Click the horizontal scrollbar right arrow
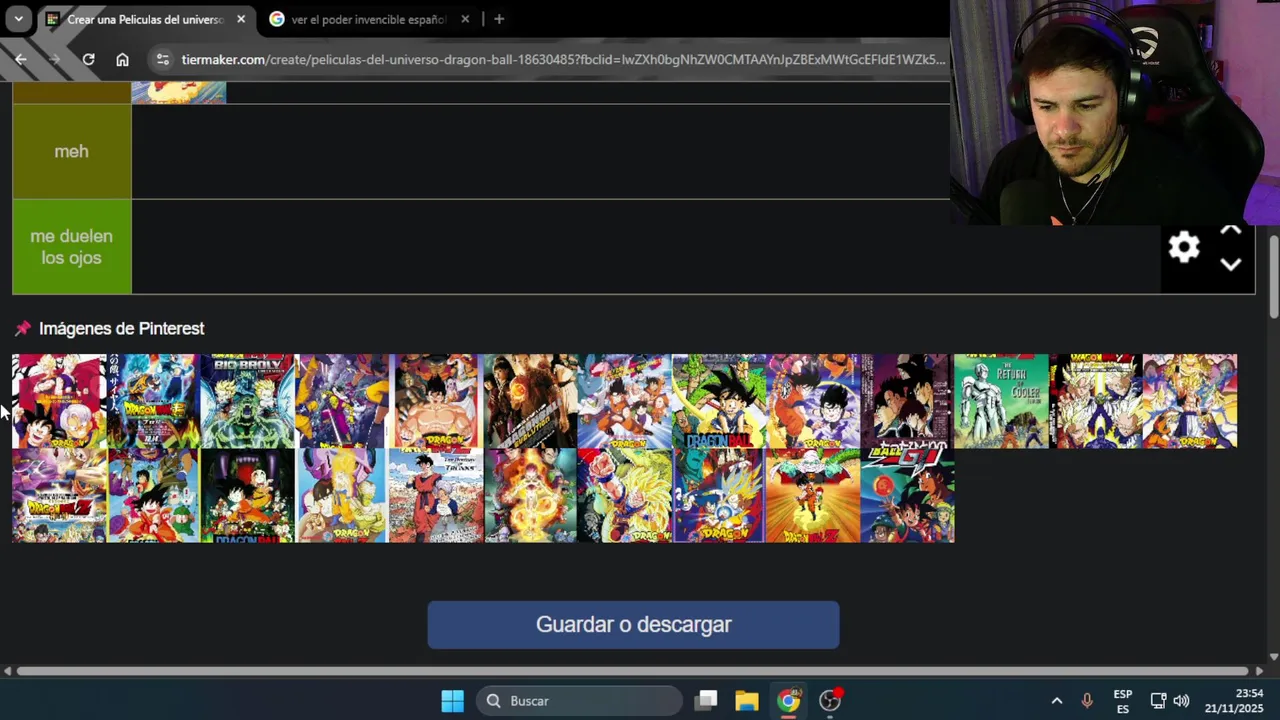Screen dimensions: 1280x720 pos(1259,671)
